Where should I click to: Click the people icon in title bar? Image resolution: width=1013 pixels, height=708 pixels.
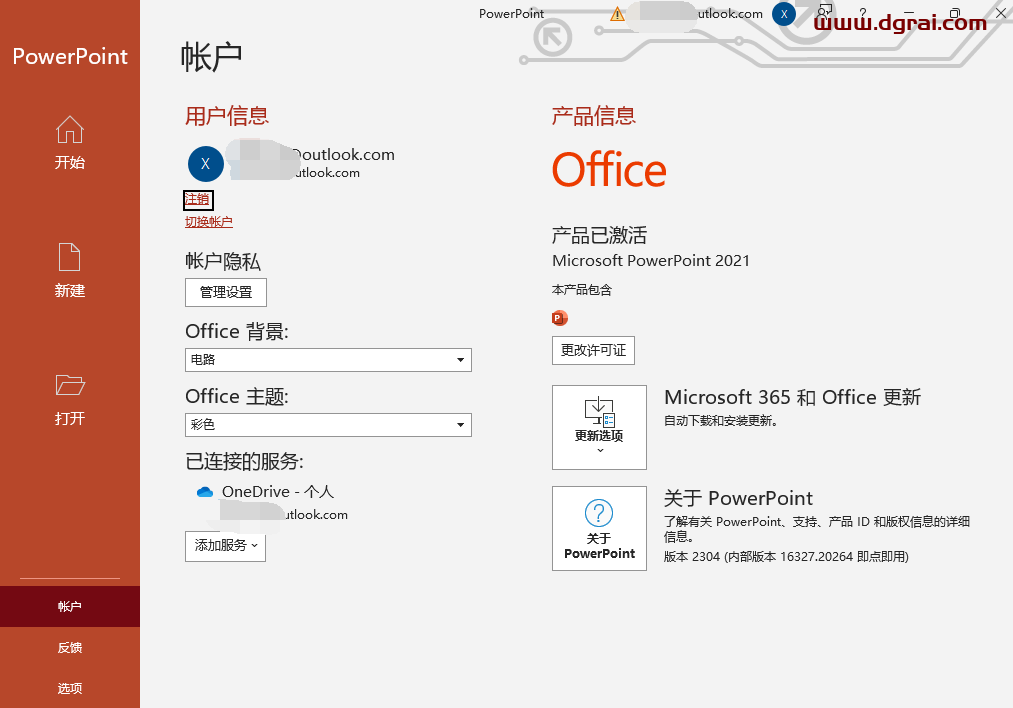coord(824,12)
